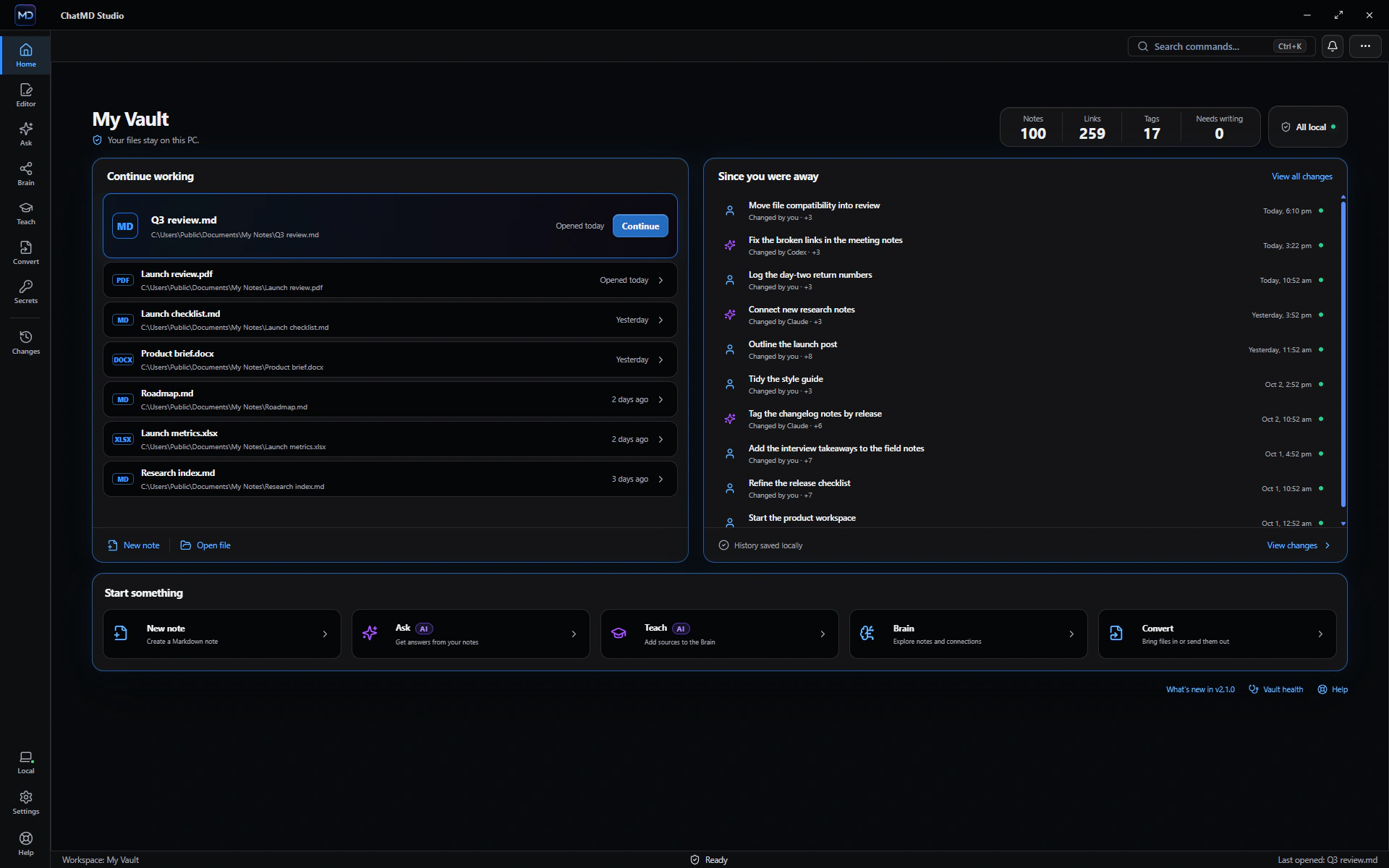The height and width of the screenshot is (868, 1389).
Task: Open the Editor from the sidebar
Action: click(25, 95)
